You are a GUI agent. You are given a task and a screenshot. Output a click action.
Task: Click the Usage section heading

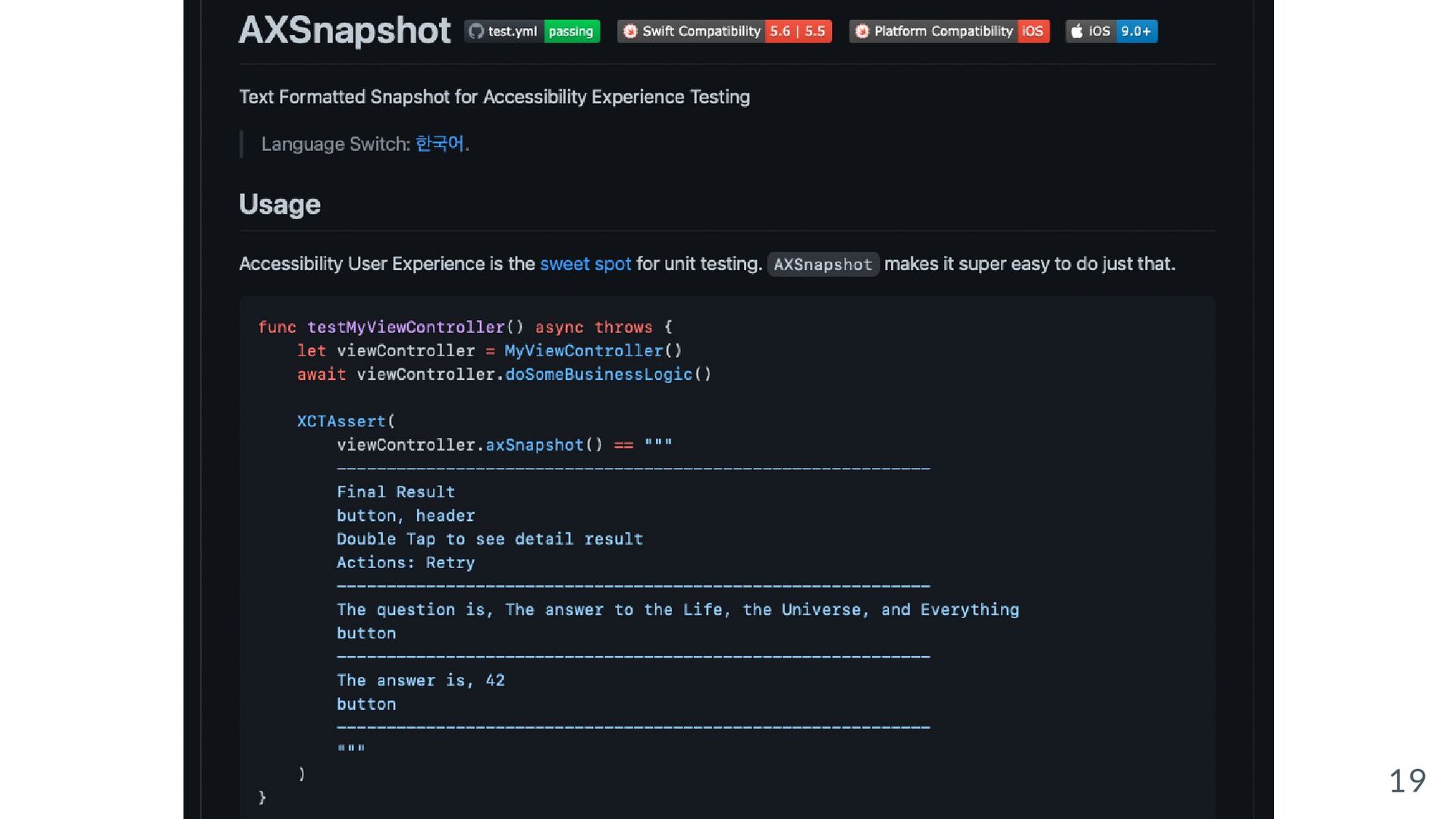click(279, 205)
